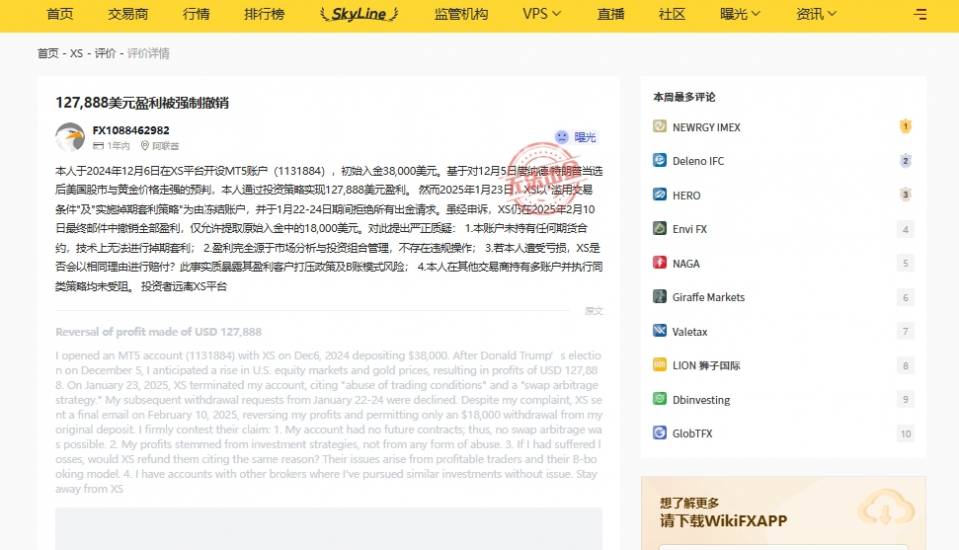This screenshot has height=550, width=959.
Task: Click the English heading Reversal of profit
Action: [158, 332]
